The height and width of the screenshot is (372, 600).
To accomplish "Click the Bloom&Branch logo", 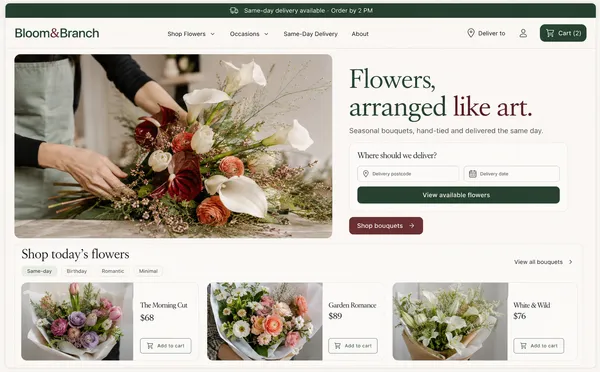I will pos(57,33).
